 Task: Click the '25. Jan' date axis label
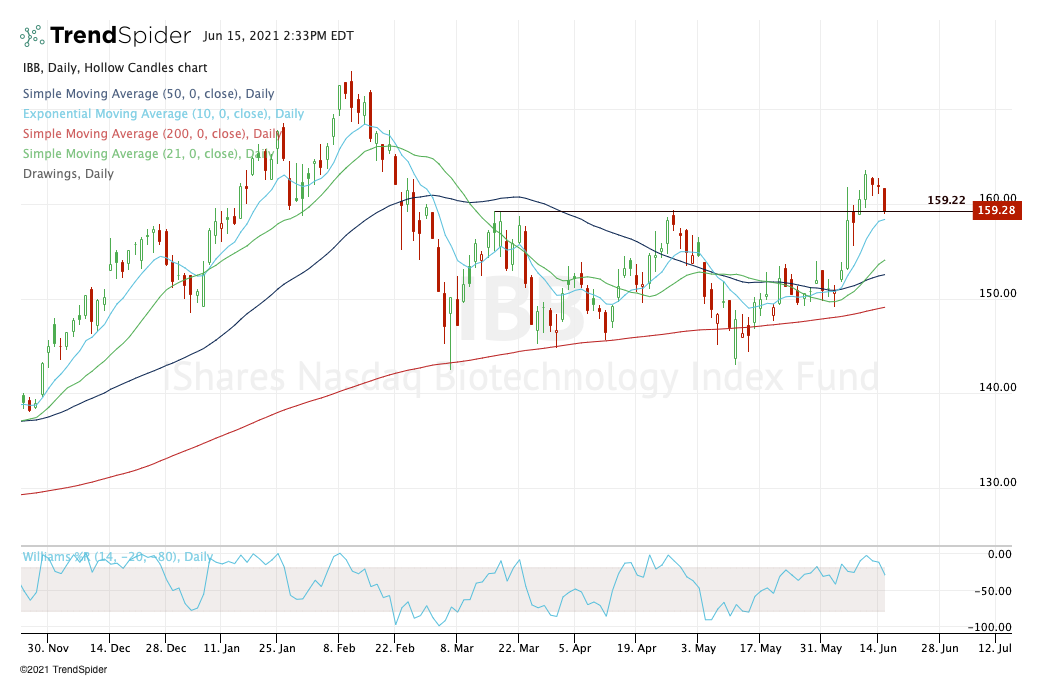[277, 648]
